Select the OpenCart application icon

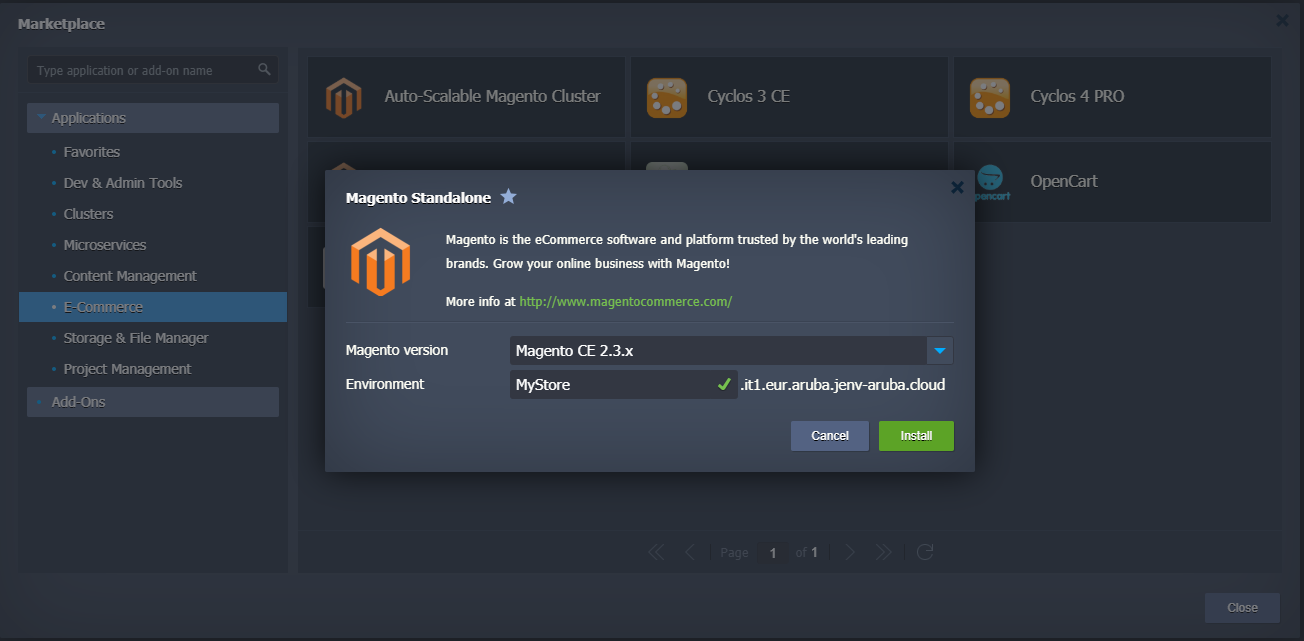click(x=991, y=182)
